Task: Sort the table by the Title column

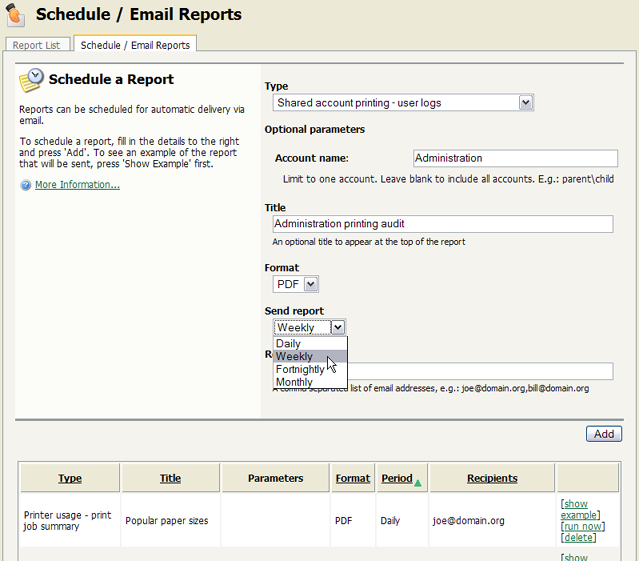Action: point(170,478)
